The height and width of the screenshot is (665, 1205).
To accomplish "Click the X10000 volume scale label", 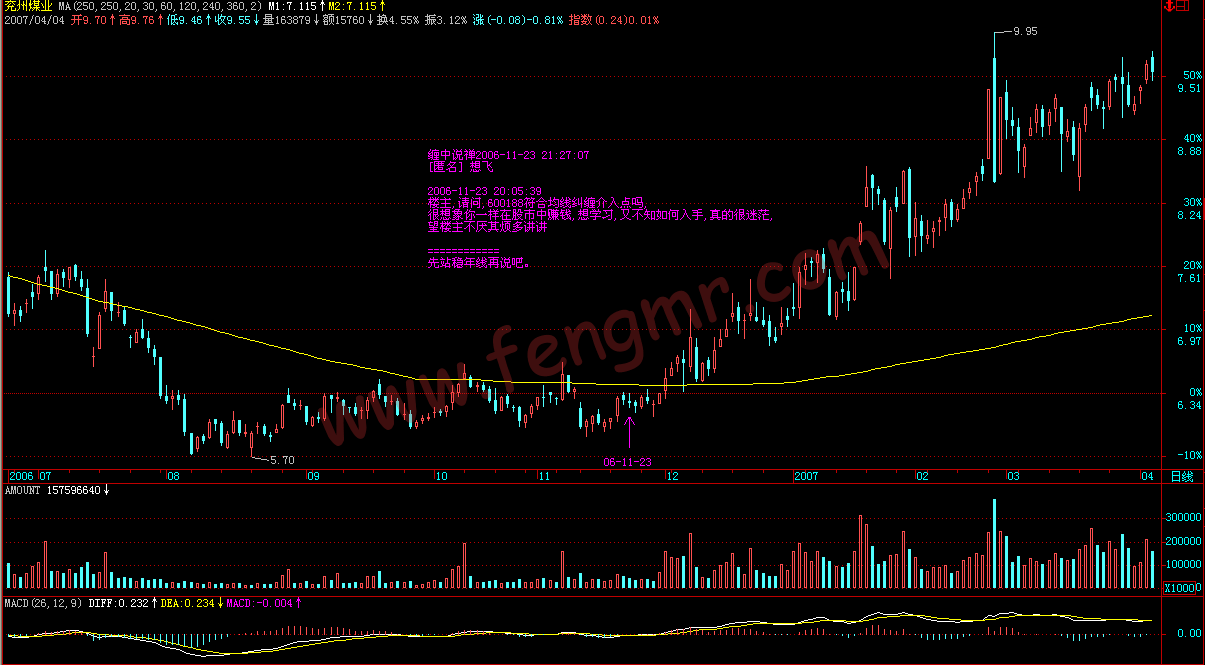I will 1182,587.
